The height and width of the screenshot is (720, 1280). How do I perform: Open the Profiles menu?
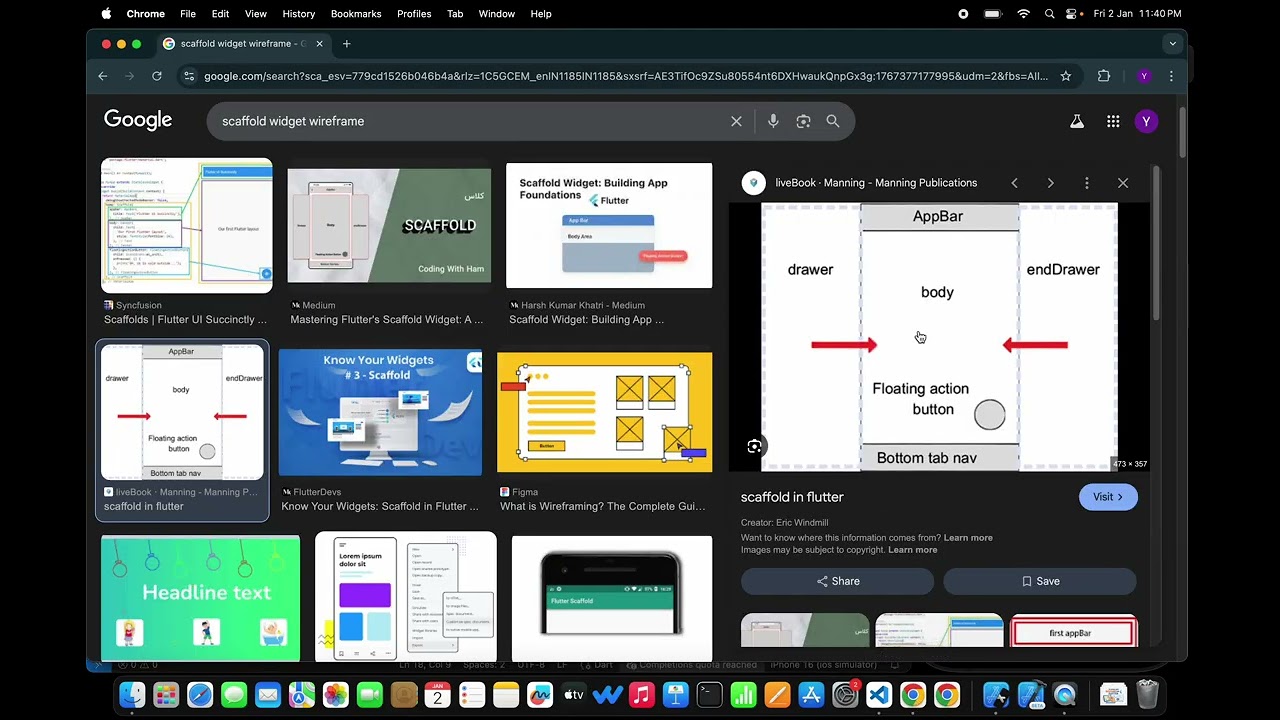[x=414, y=14]
